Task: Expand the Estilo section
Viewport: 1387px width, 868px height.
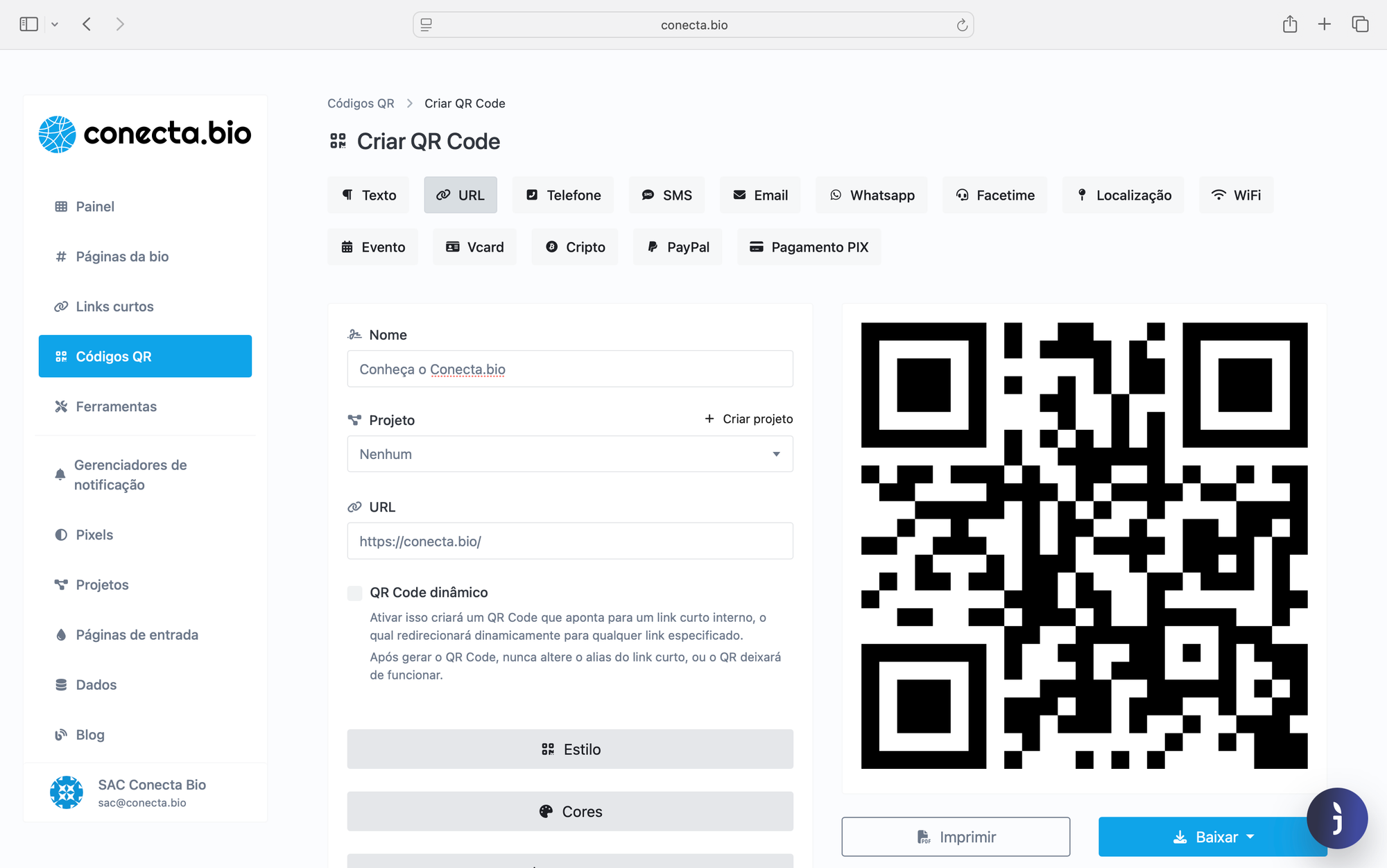Action: (569, 749)
